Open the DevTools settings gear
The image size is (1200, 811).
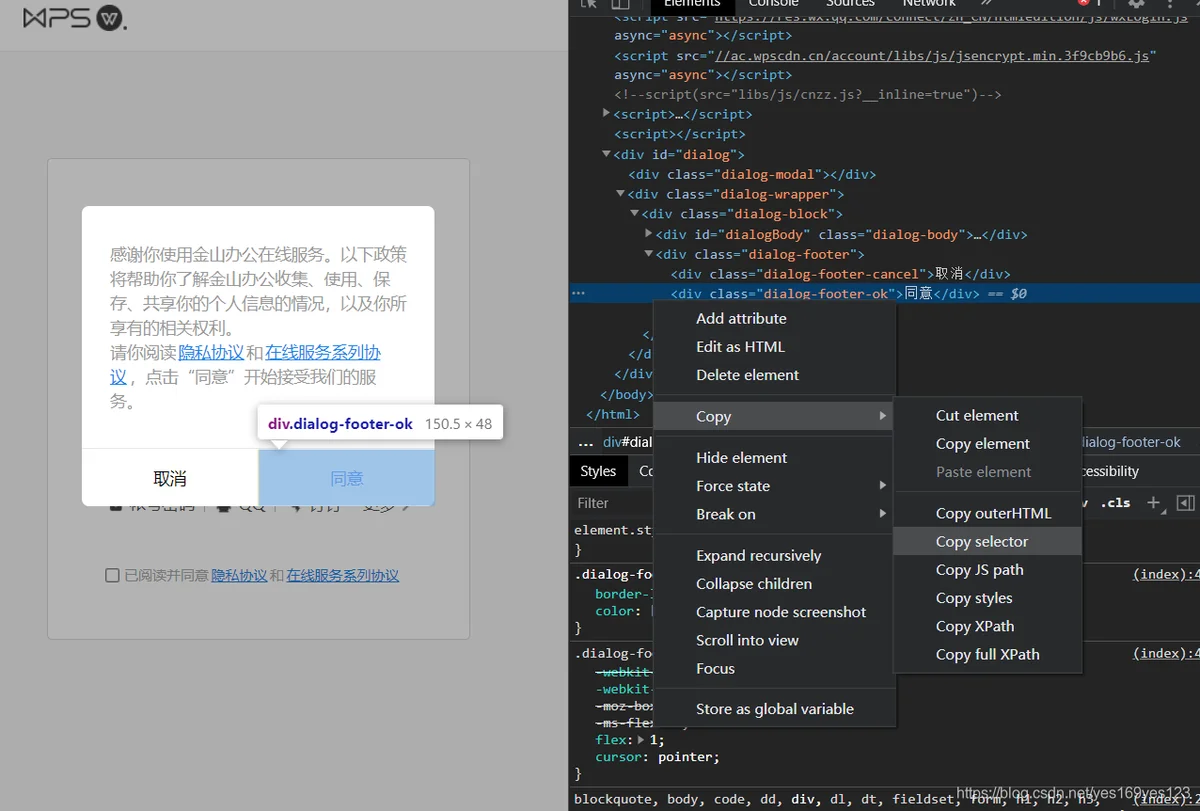coord(1136,4)
